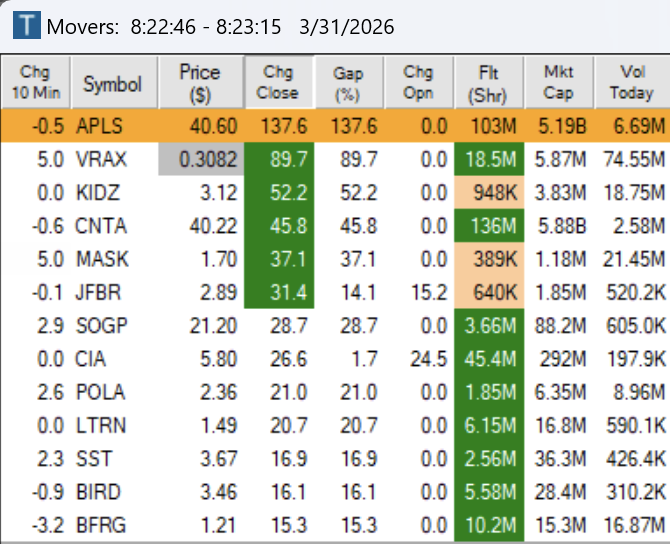Screen dimensions: 670x544
Task: Click CIA Gap value 1.7
Action: [x=364, y=359]
